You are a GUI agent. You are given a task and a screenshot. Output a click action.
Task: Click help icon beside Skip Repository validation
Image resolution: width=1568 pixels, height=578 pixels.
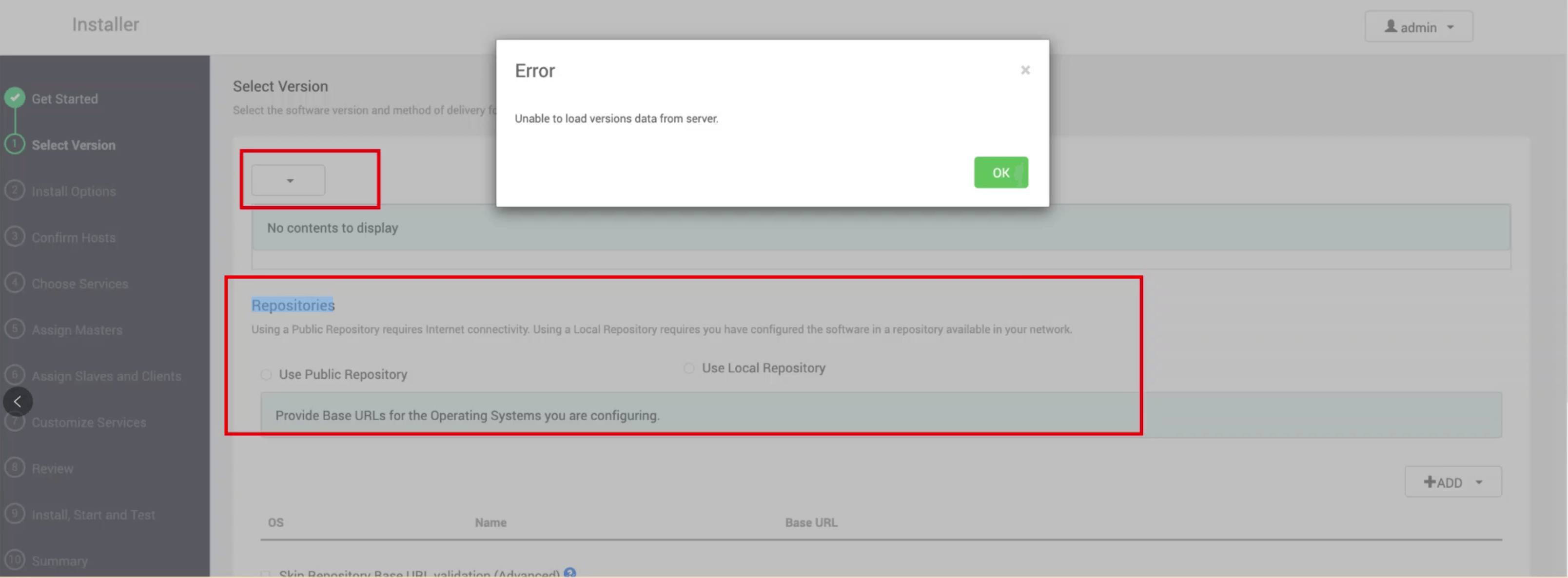[570, 573]
